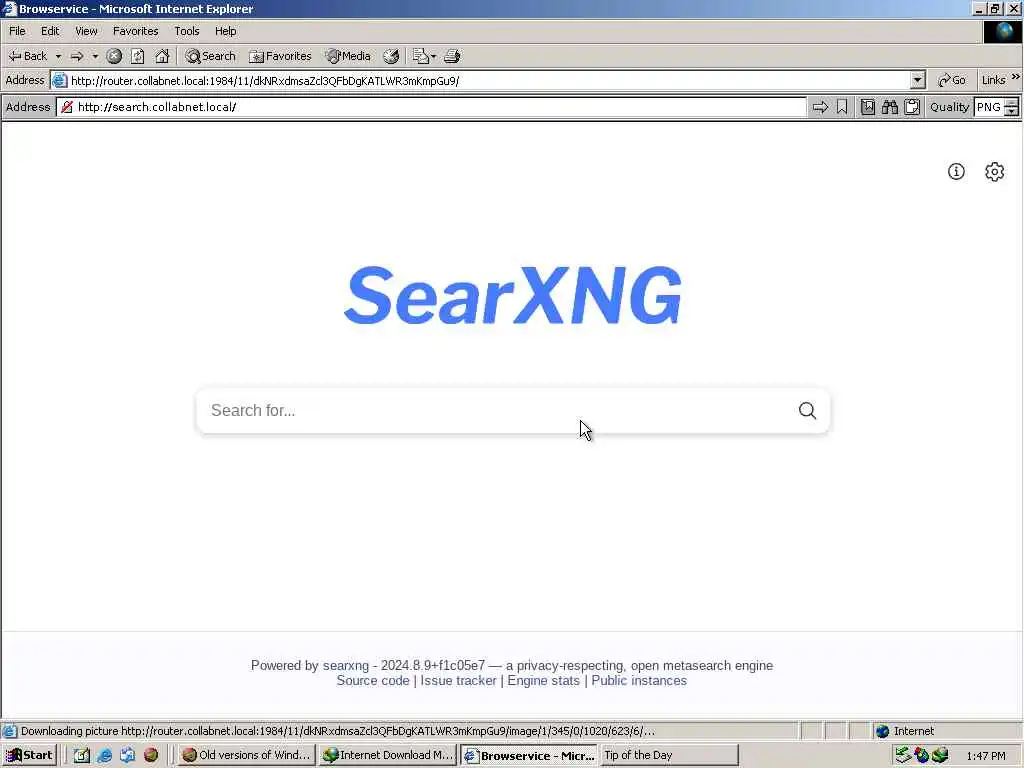Viewport: 1024px width, 768px height.
Task: Open the Source code link
Action: coord(373,680)
